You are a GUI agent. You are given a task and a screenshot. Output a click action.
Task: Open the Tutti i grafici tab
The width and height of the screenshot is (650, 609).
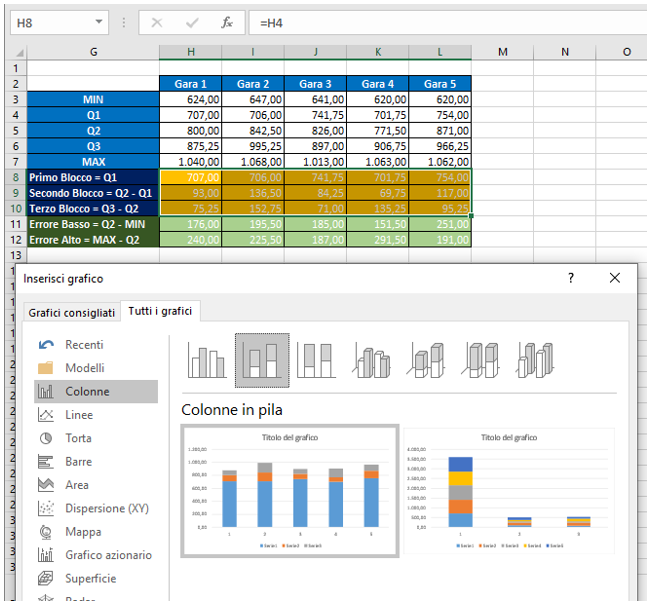(160, 312)
